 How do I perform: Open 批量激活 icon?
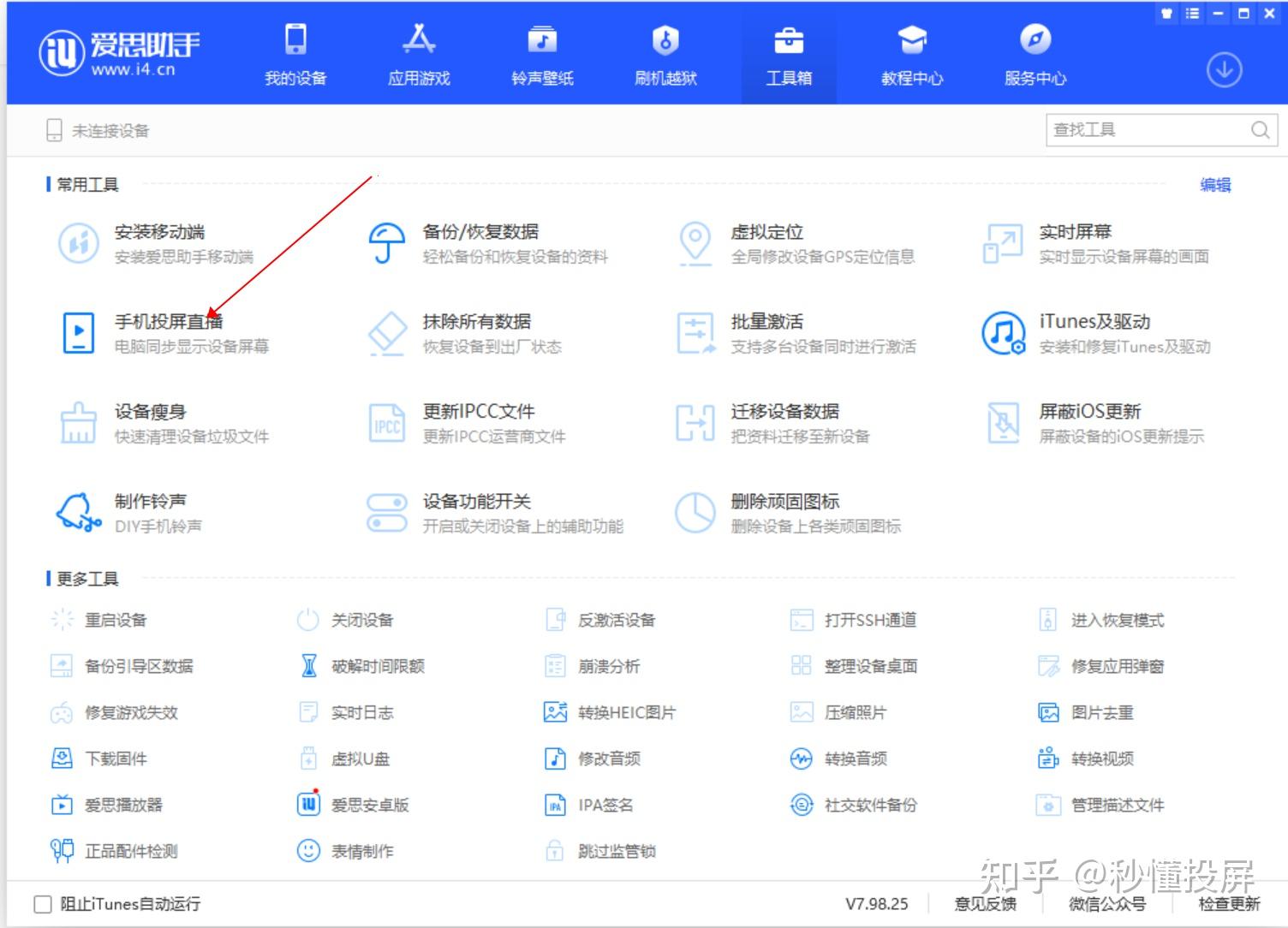click(695, 333)
